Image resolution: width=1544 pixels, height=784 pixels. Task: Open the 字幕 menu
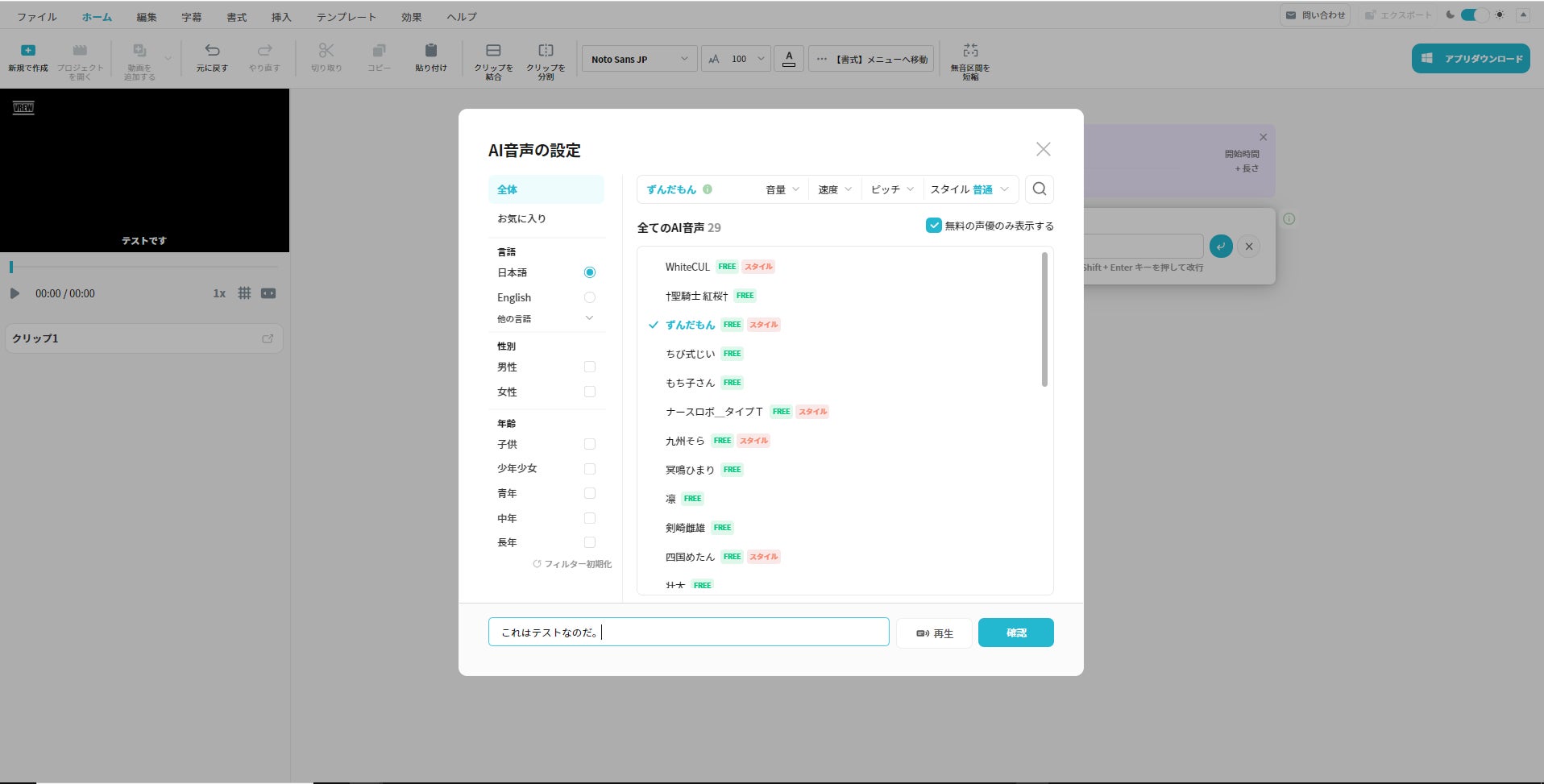click(192, 17)
